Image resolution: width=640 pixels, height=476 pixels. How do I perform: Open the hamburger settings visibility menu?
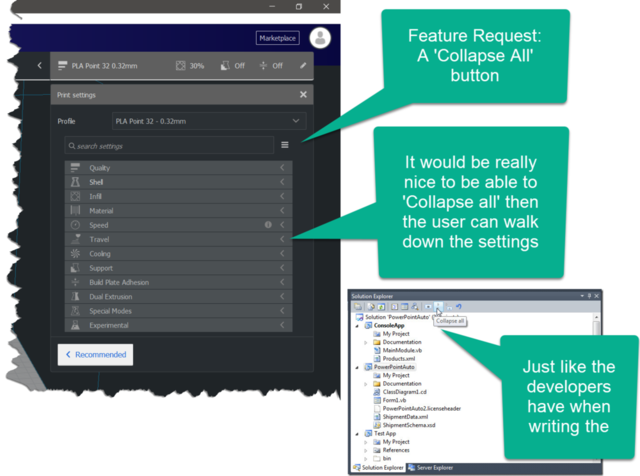(x=285, y=145)
